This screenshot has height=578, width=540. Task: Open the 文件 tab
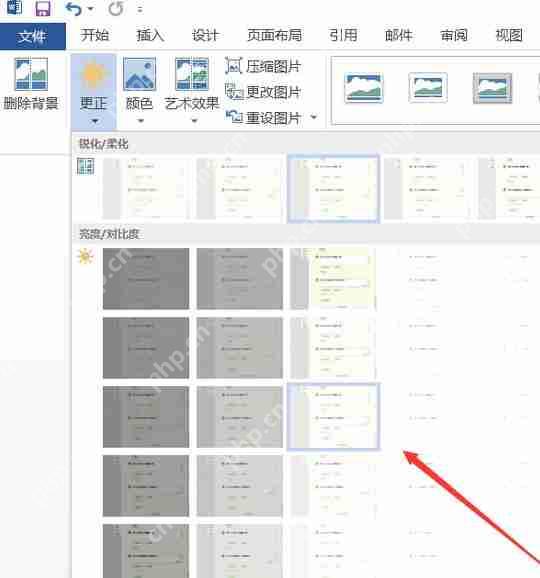[x=33, y=36]
